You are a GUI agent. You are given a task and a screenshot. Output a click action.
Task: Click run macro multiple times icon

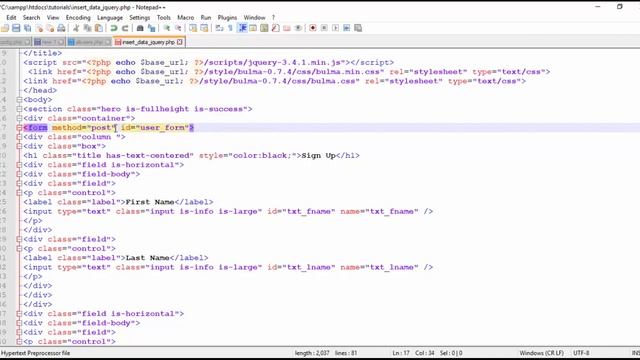[x=347, y=28]
